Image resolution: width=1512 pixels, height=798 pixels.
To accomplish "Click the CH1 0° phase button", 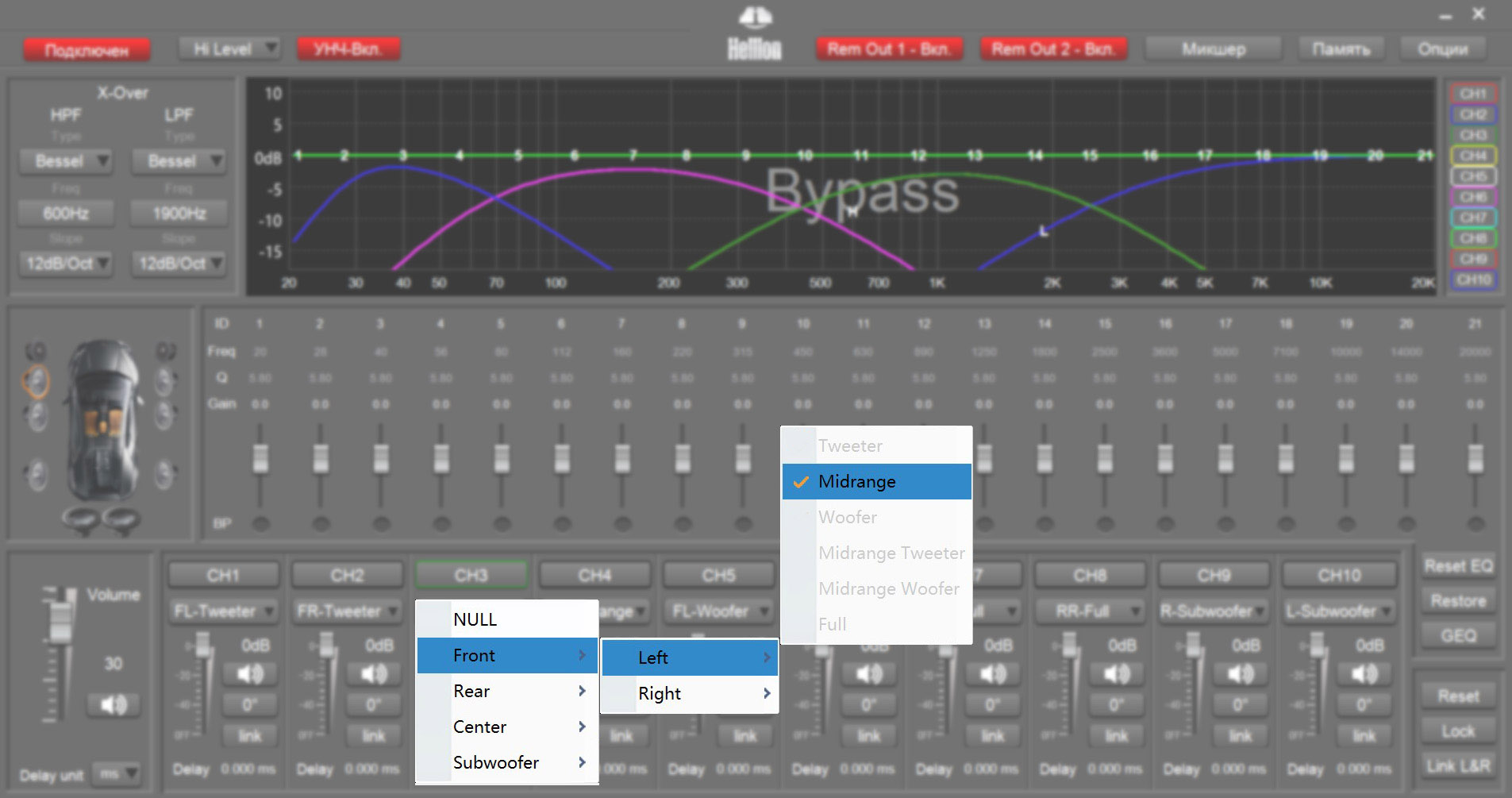I will click(x=251, y=705).
